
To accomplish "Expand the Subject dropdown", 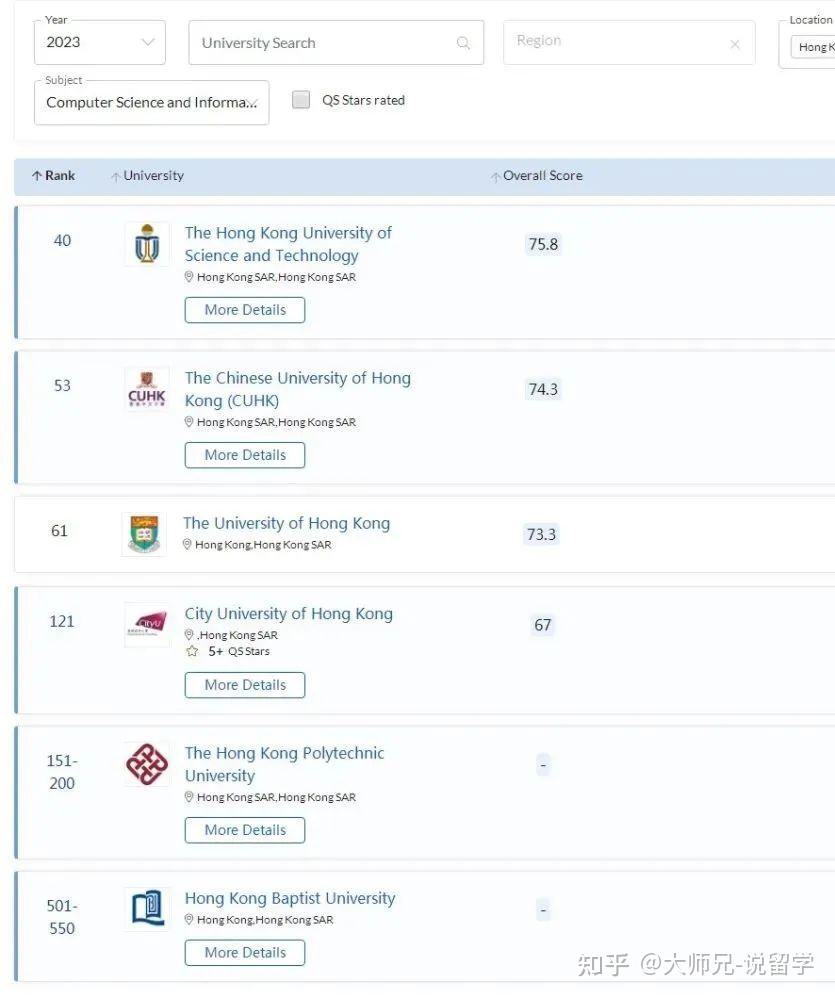I will [x=151, y=102].
